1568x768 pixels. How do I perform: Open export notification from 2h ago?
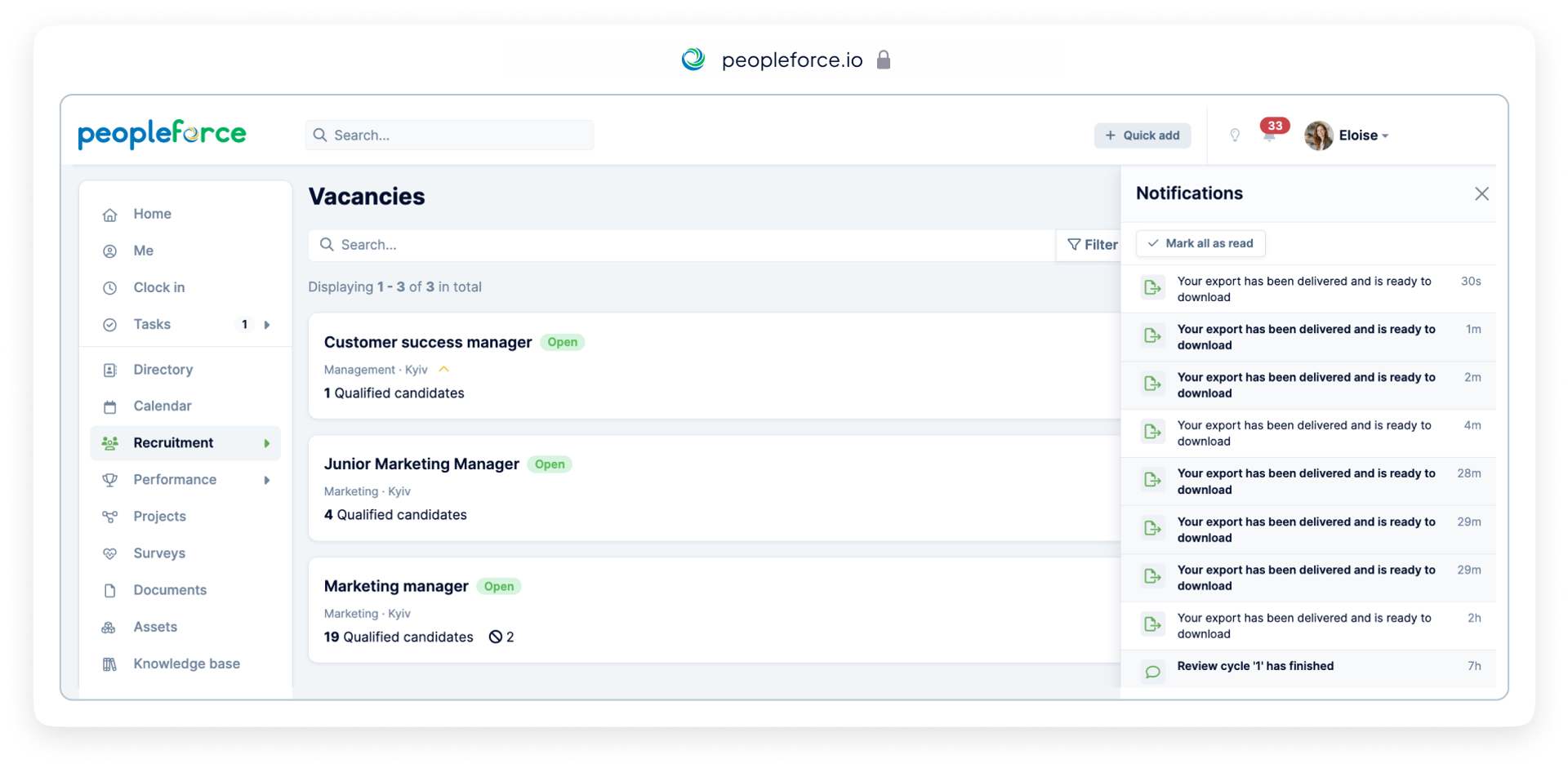click(1308, 626)
